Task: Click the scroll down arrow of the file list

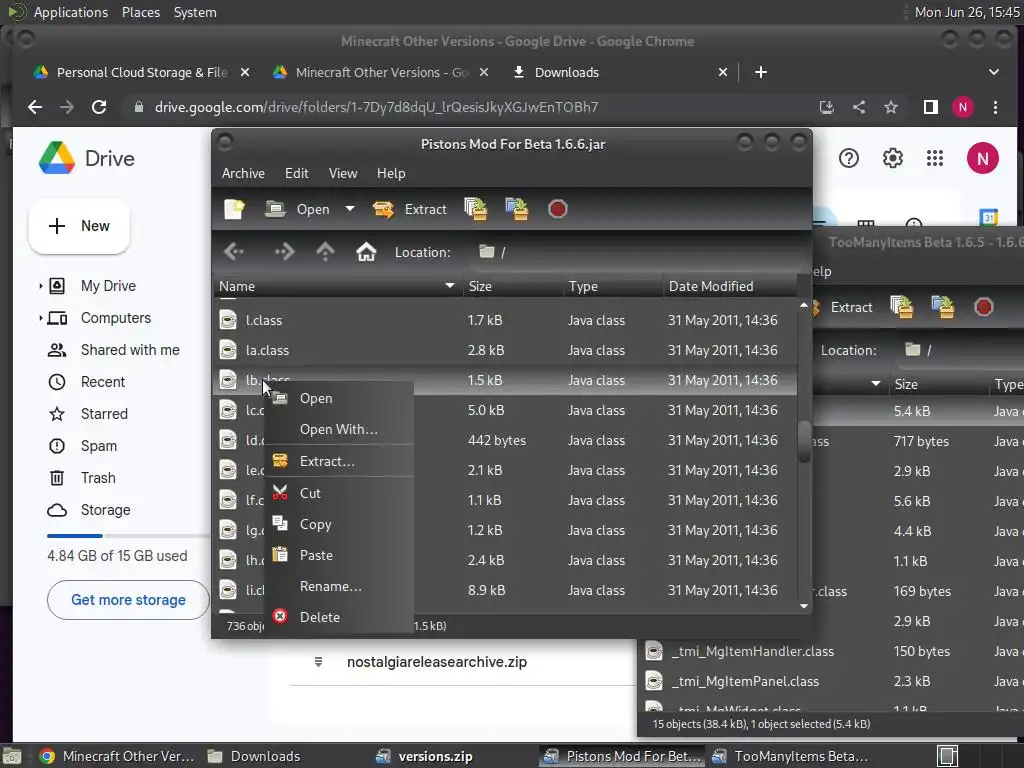Action: point(804,606)
